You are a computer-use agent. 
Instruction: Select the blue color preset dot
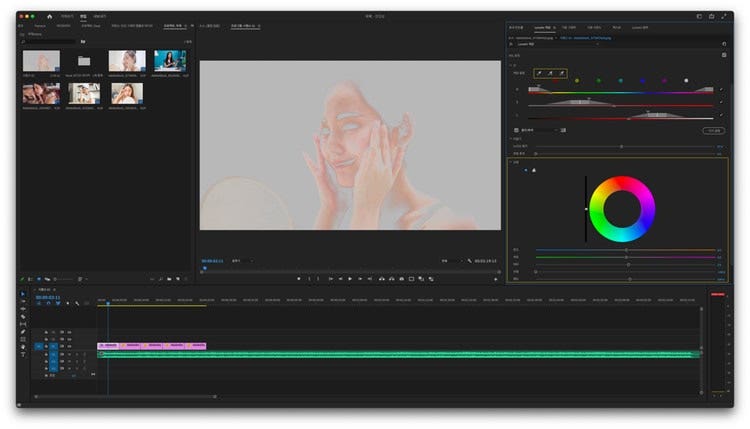tap(642, 81)
